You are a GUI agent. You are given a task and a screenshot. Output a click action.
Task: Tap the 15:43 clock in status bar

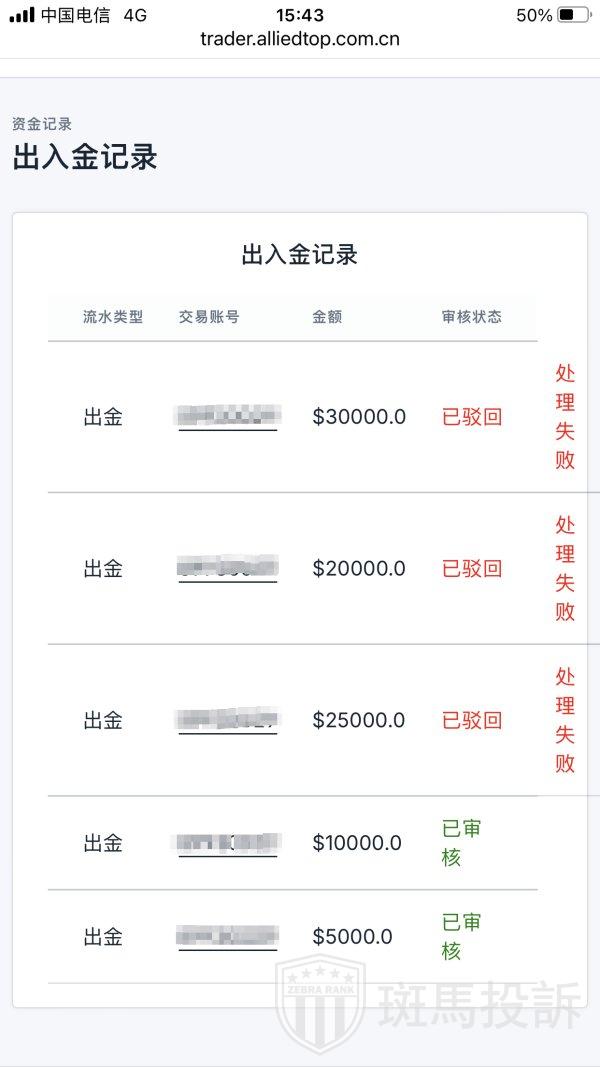pos(300,15)
